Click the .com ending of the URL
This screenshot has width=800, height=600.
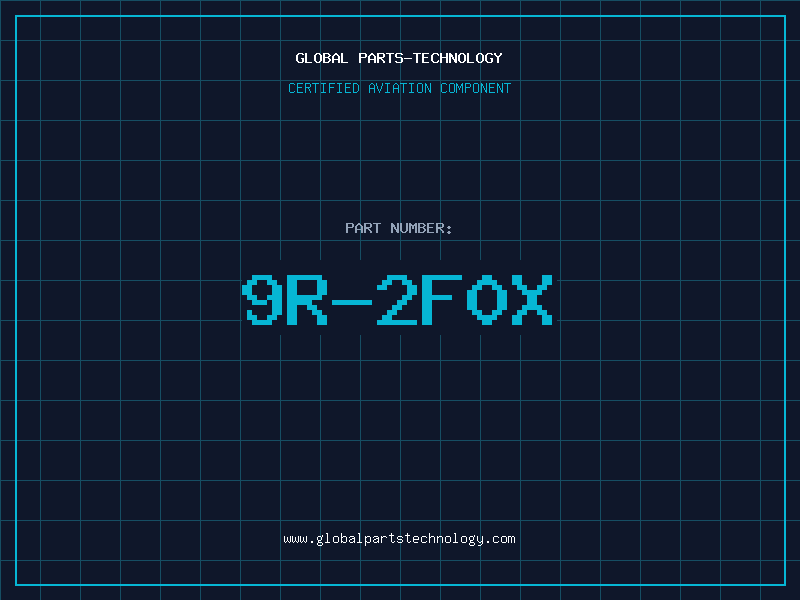(499, 539)
